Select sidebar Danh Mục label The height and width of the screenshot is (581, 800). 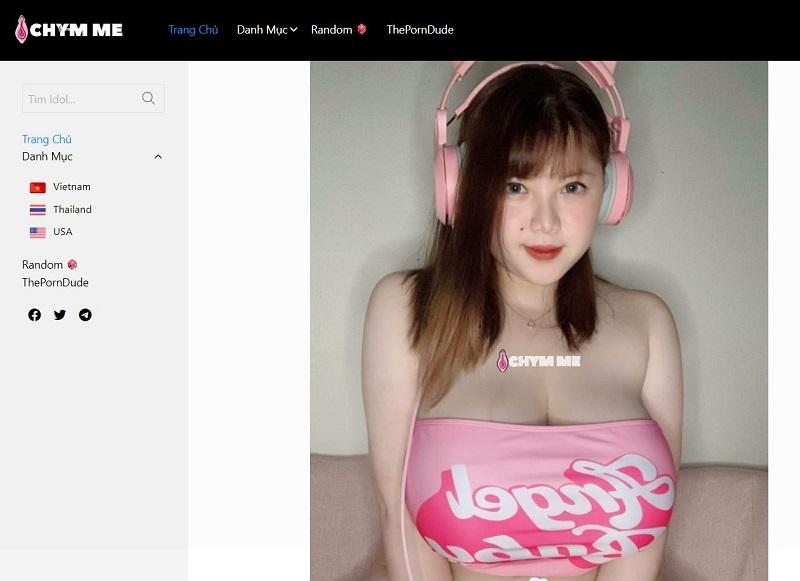tap(47, 157)
